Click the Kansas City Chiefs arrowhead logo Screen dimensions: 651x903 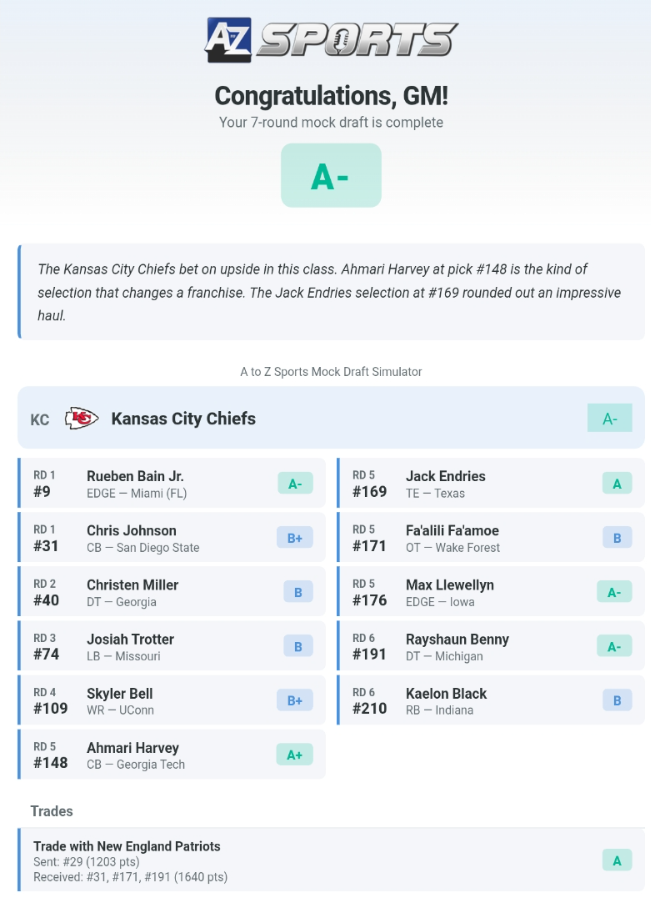point(81,419)
